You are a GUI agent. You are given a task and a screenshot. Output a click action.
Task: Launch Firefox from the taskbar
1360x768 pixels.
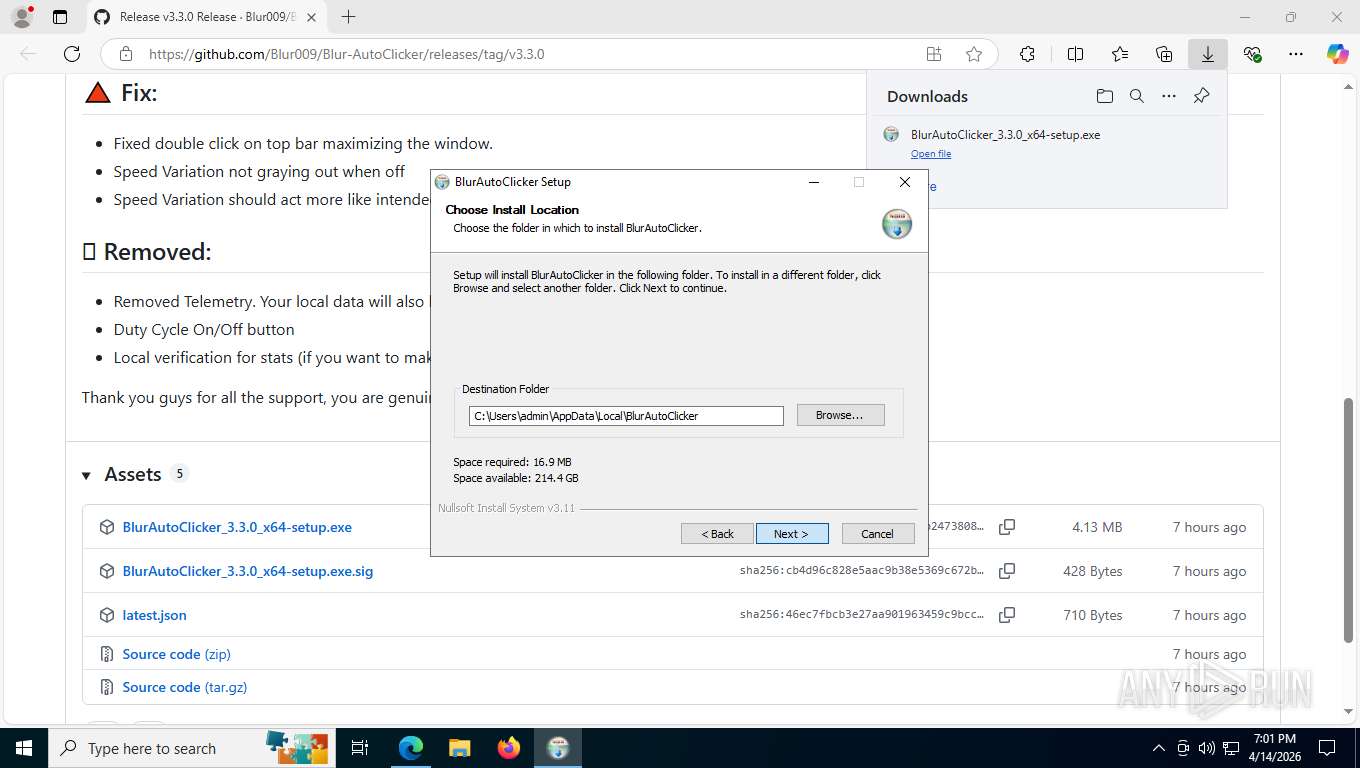pyautogui.click(x=508, y=748)
